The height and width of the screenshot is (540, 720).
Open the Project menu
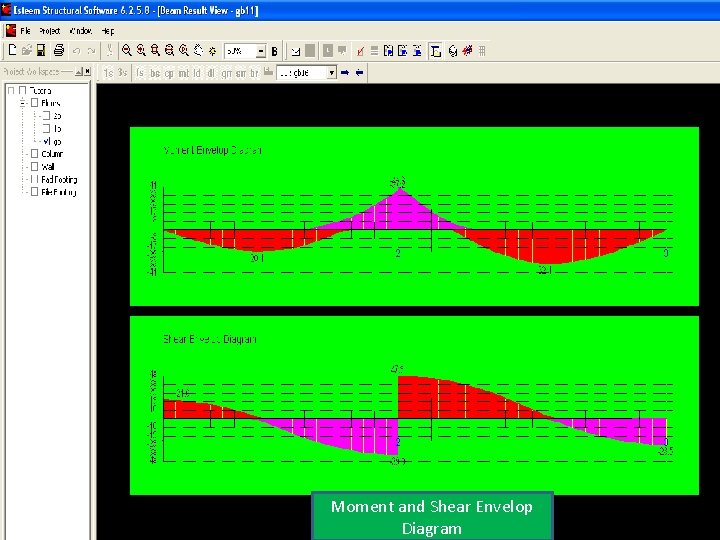click(50, 31)
